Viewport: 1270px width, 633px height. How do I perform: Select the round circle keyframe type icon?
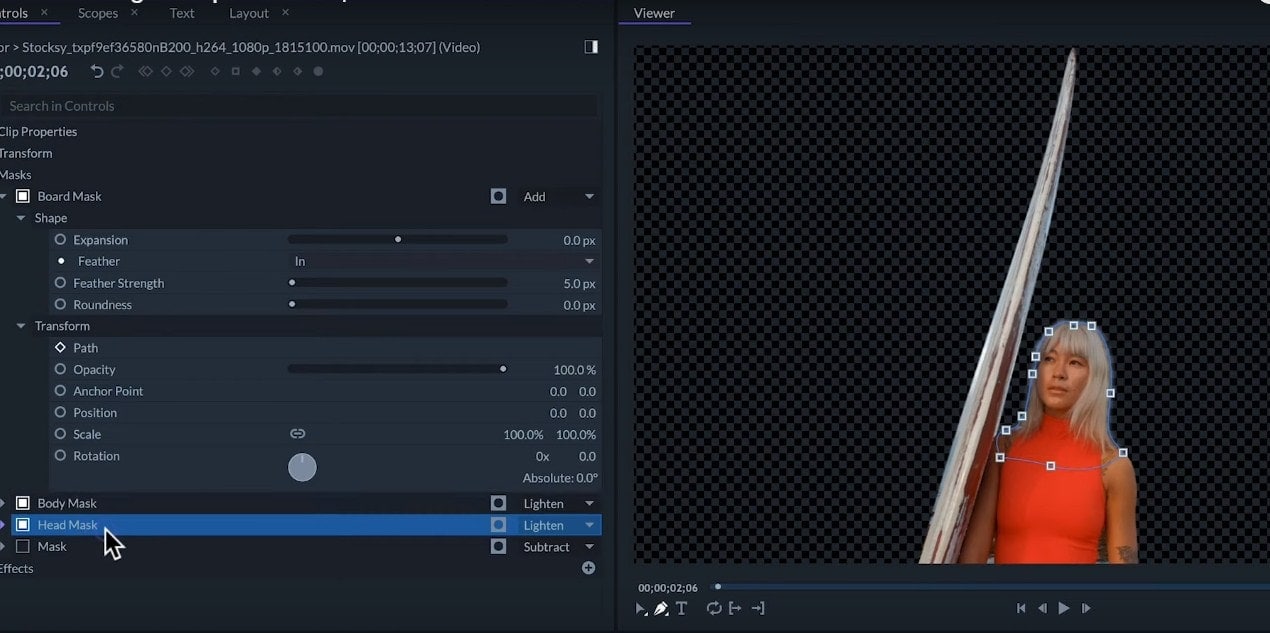pyautogui.click(x=319, y=71)
